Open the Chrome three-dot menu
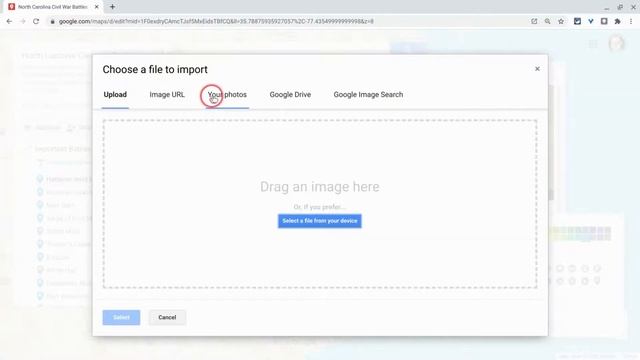The height and width of the screenshot is (360, 640). tap(631, 21)
